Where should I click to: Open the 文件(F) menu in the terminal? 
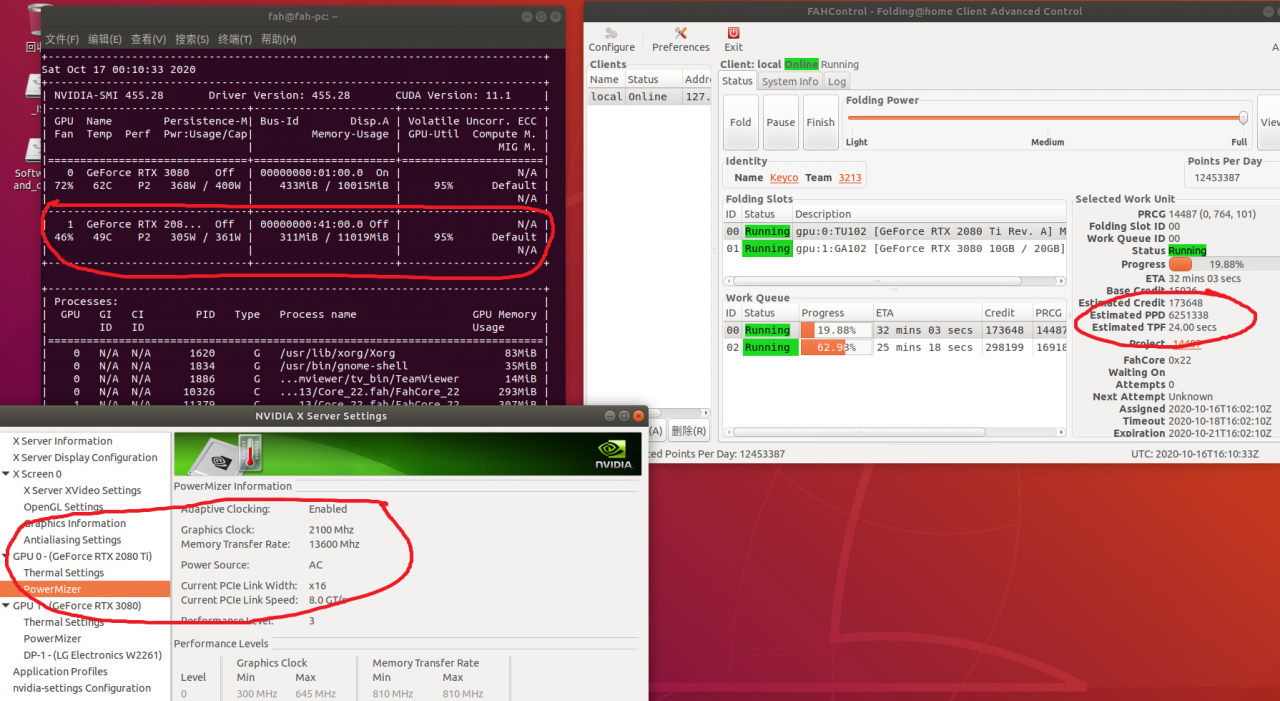62,39
